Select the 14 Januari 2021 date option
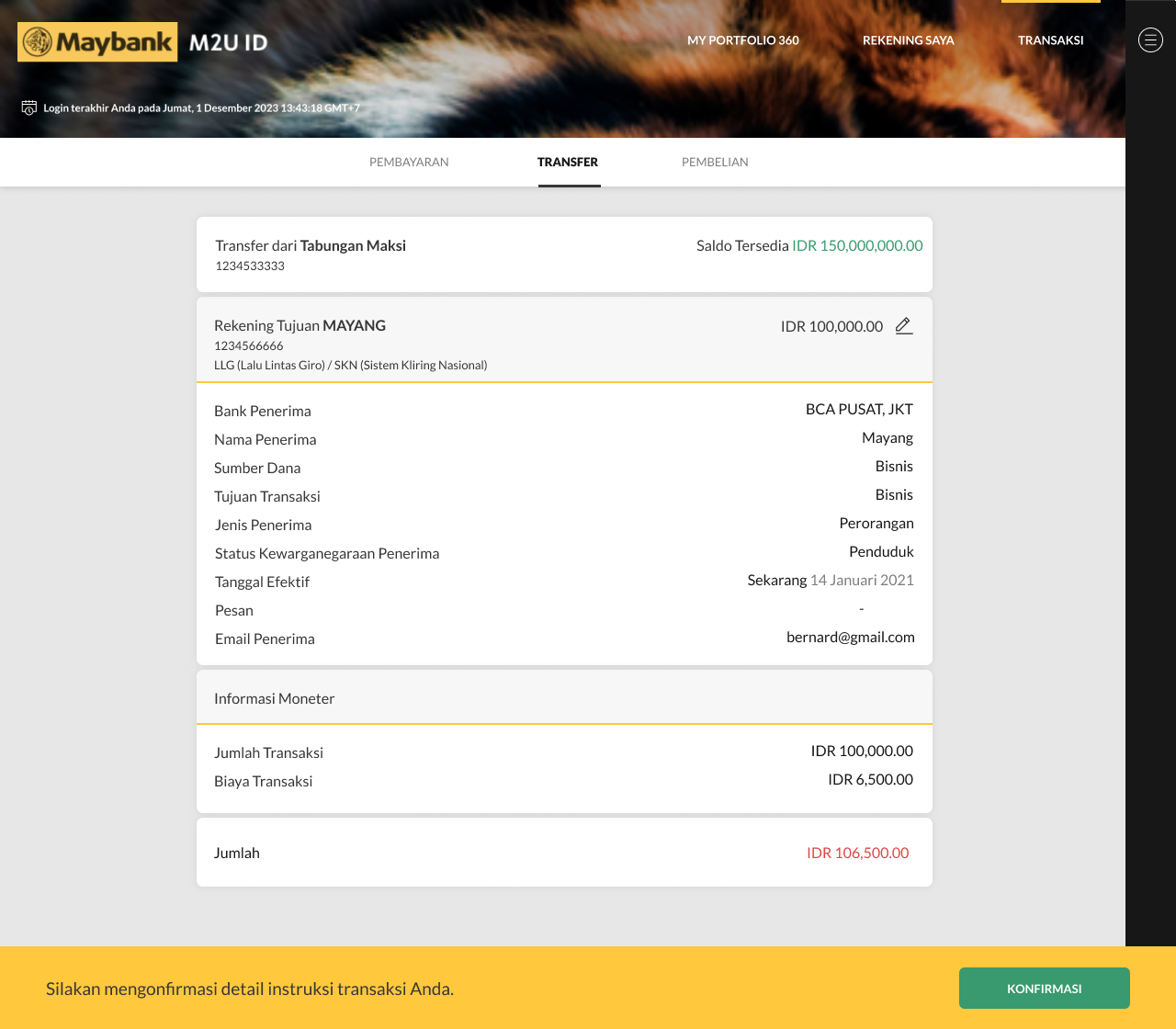Image resolution: width=1176 pixels, height=1029 pixels. coord(862,580)
